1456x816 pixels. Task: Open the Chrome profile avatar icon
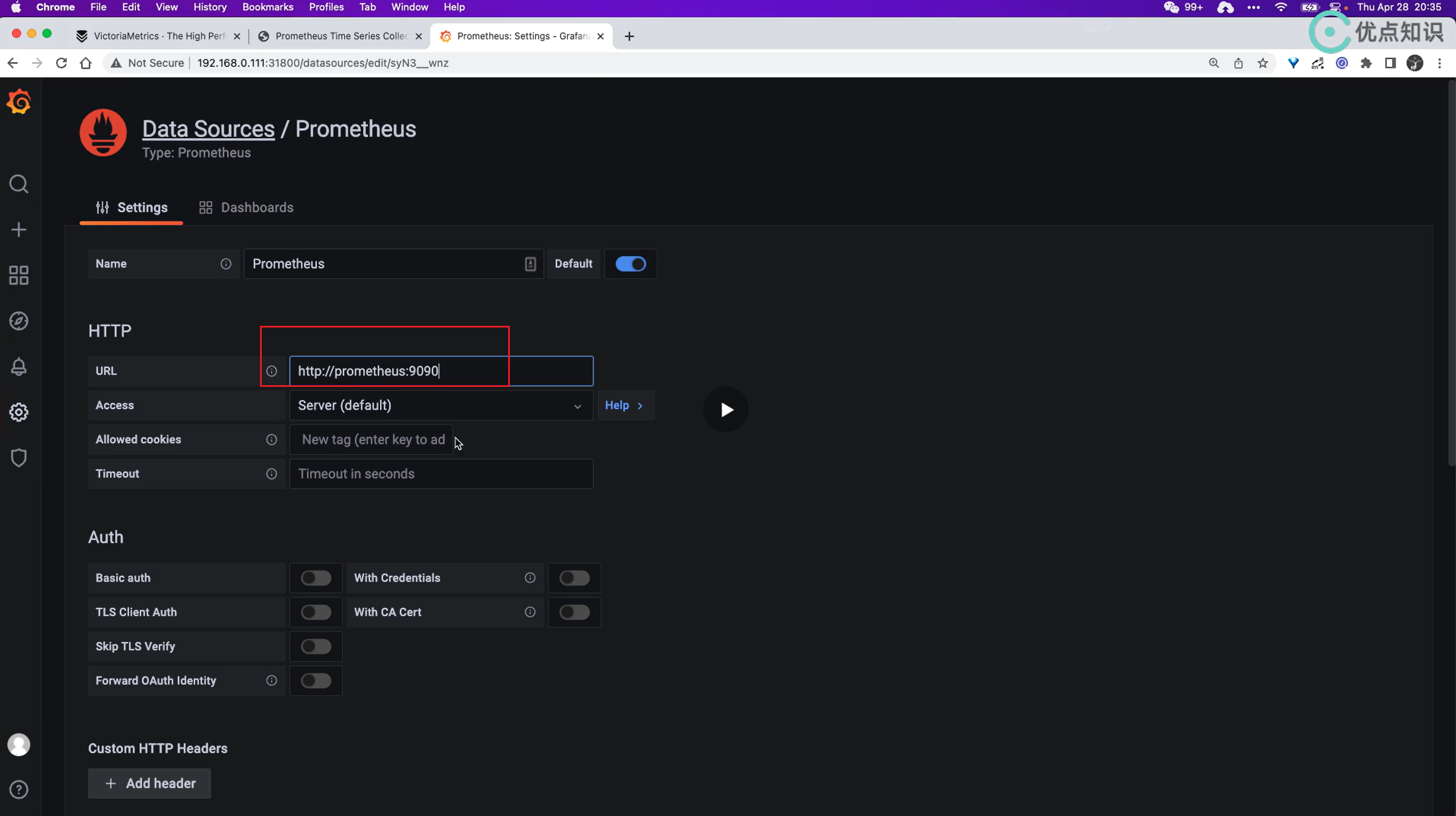coord(1415,63)
